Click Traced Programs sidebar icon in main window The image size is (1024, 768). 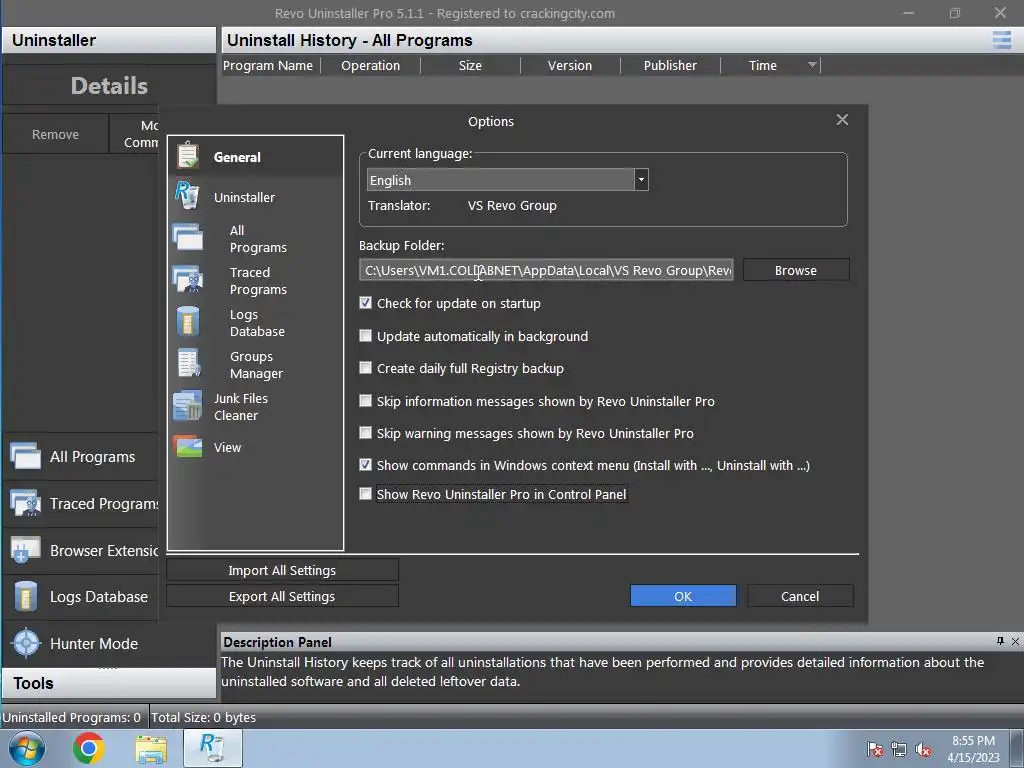click(25, 503)
